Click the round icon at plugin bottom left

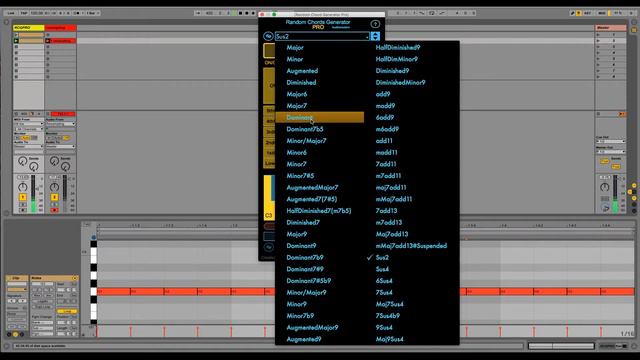coord(269,247)
